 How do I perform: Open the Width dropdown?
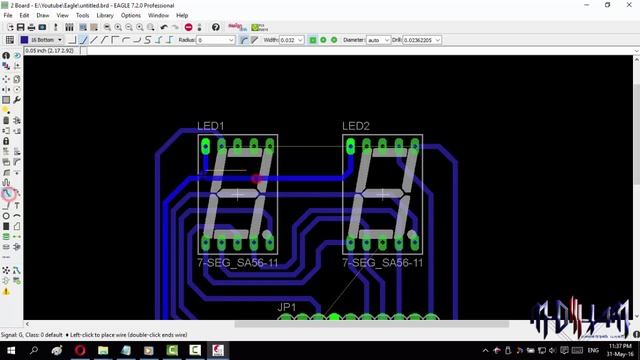pos(300,40)
